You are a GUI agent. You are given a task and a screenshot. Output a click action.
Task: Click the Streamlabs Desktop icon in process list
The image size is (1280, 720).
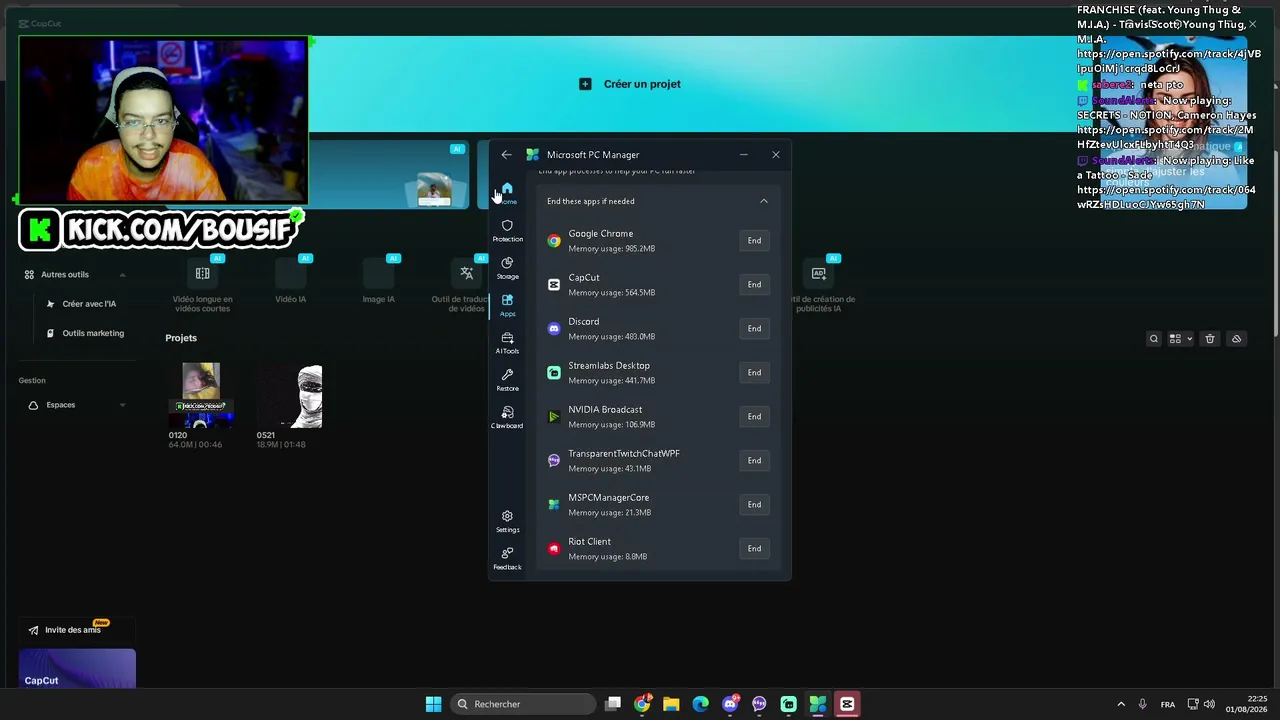[x=554, y=373]
